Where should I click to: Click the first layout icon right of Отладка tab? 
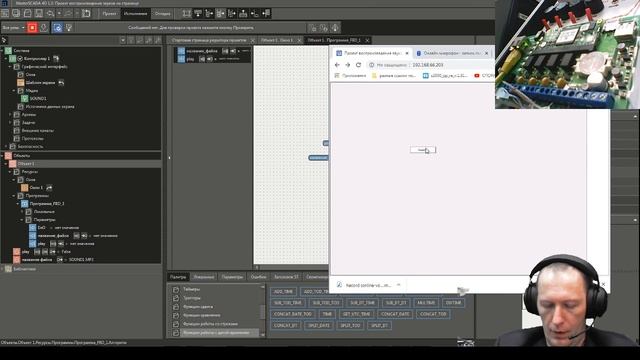click(x=187, y=13)
